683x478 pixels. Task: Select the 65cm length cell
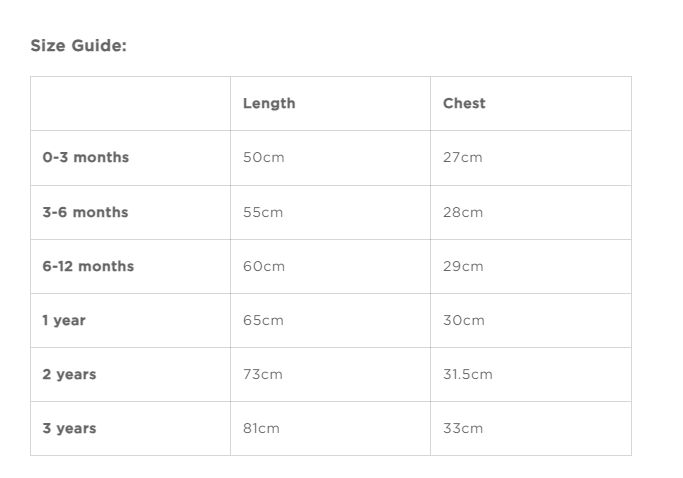point(263,320)
